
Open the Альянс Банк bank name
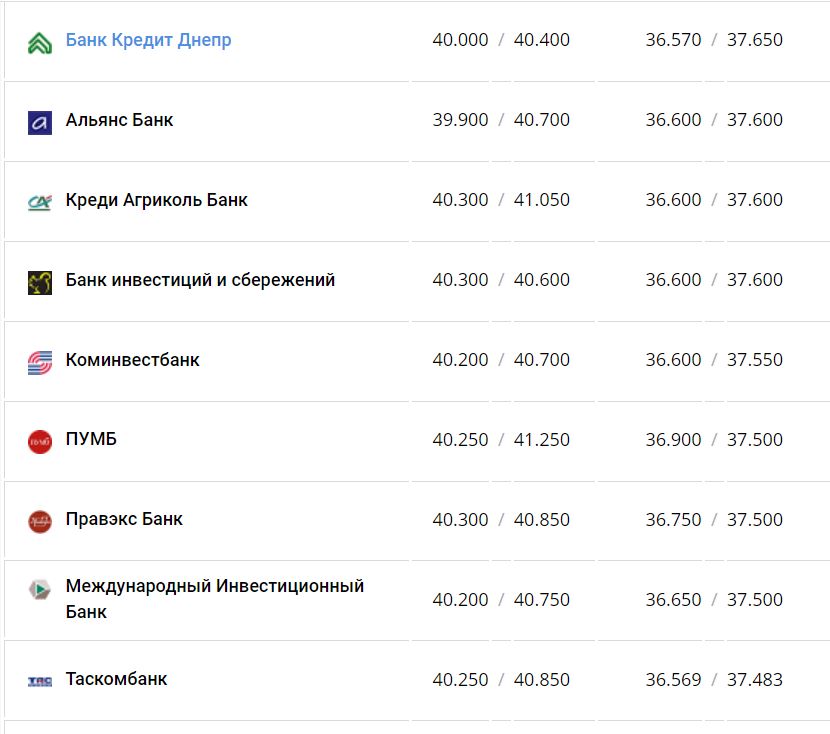119,120
